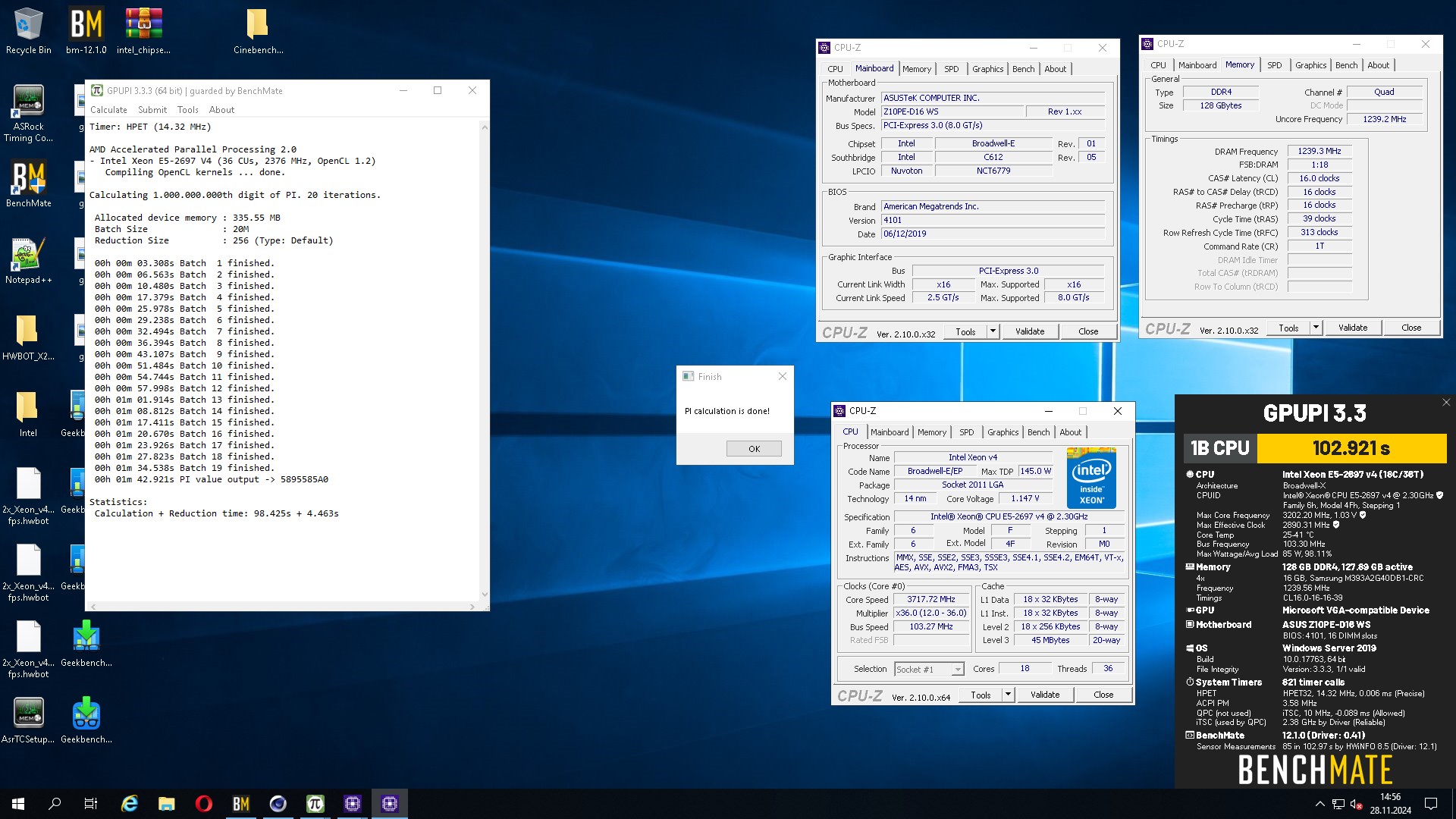1456x819 pixels.
Task: Launch the BenchMate desktop shortcut
Action: pos(28,184)
